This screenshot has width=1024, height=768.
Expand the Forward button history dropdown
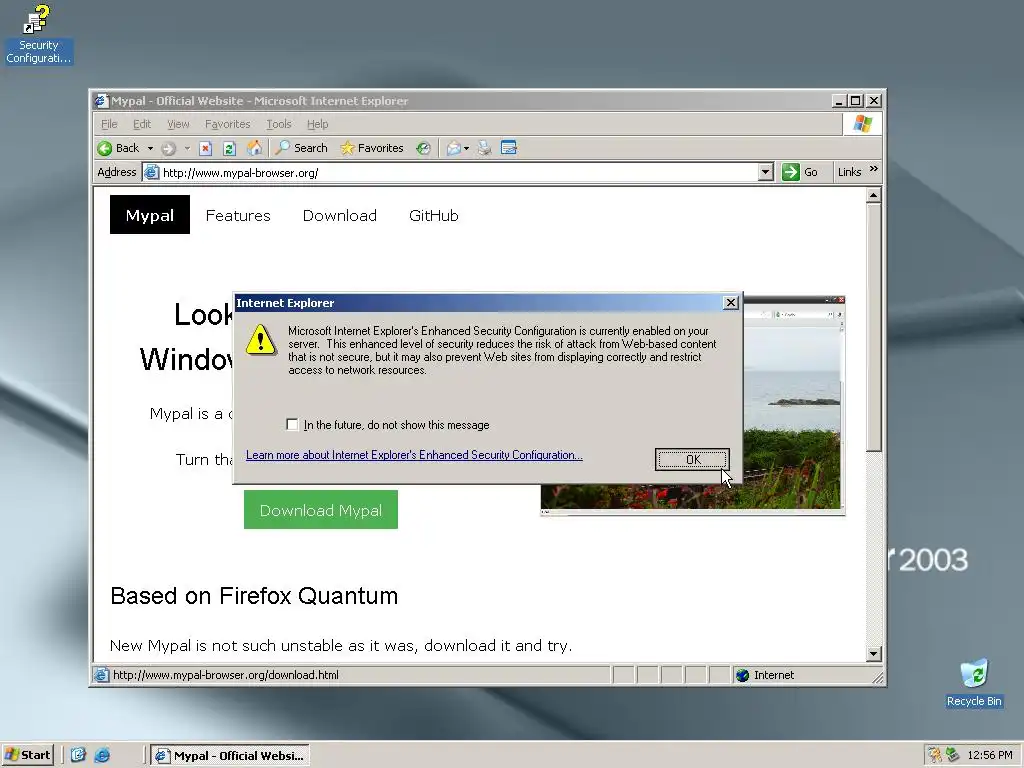187,148
